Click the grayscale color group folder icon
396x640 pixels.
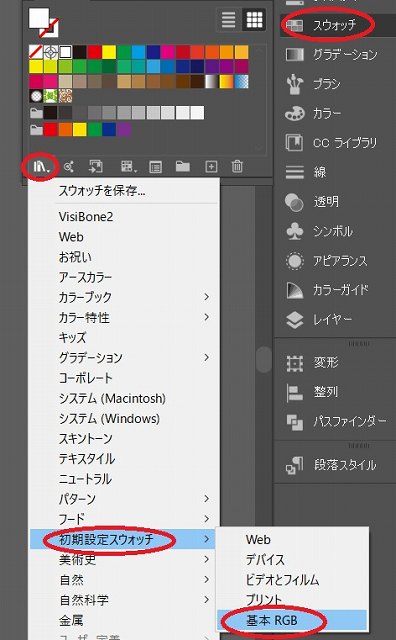tap(36, 113)
